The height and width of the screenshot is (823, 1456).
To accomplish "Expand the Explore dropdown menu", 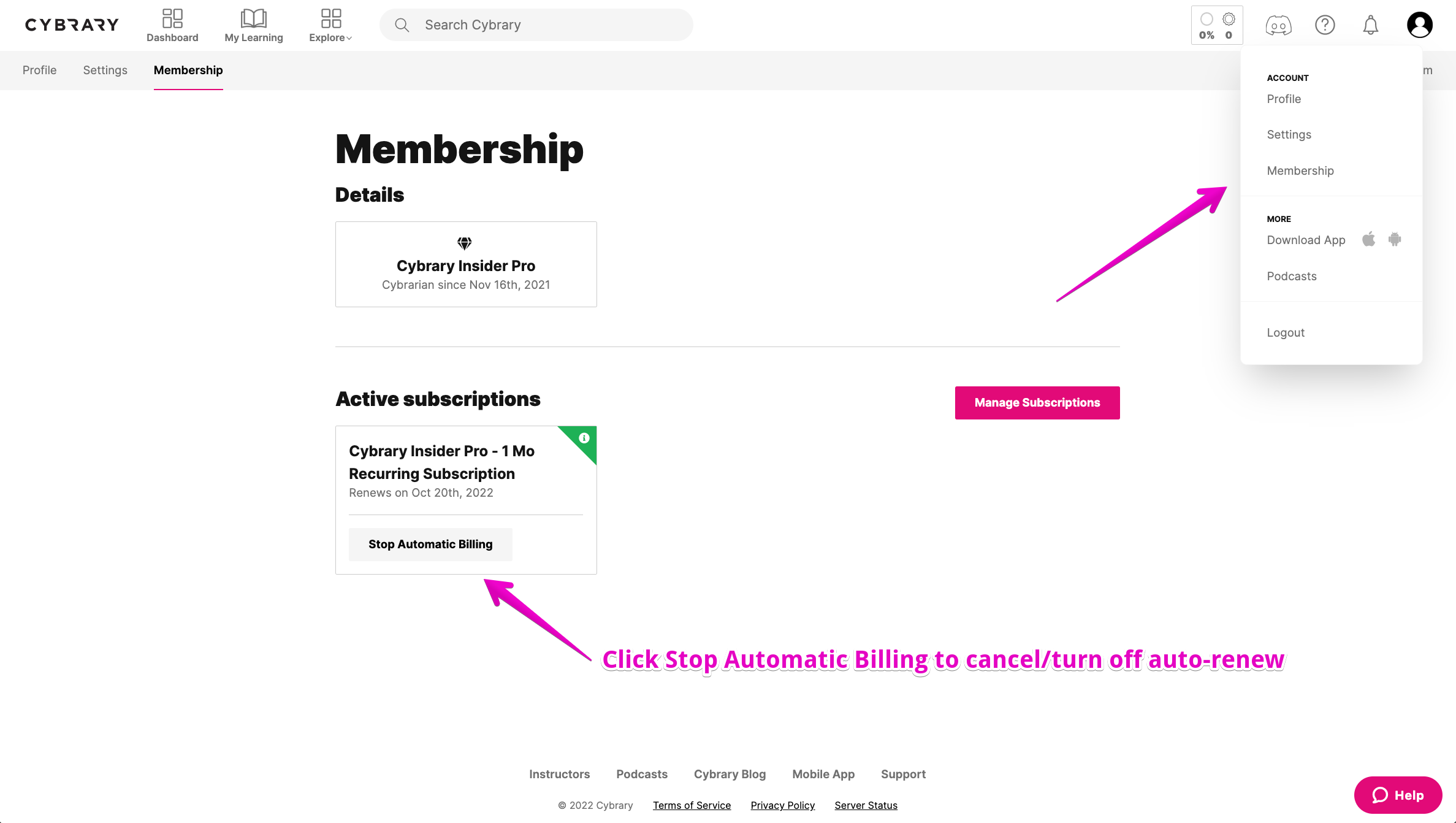I will coord(330,25).
